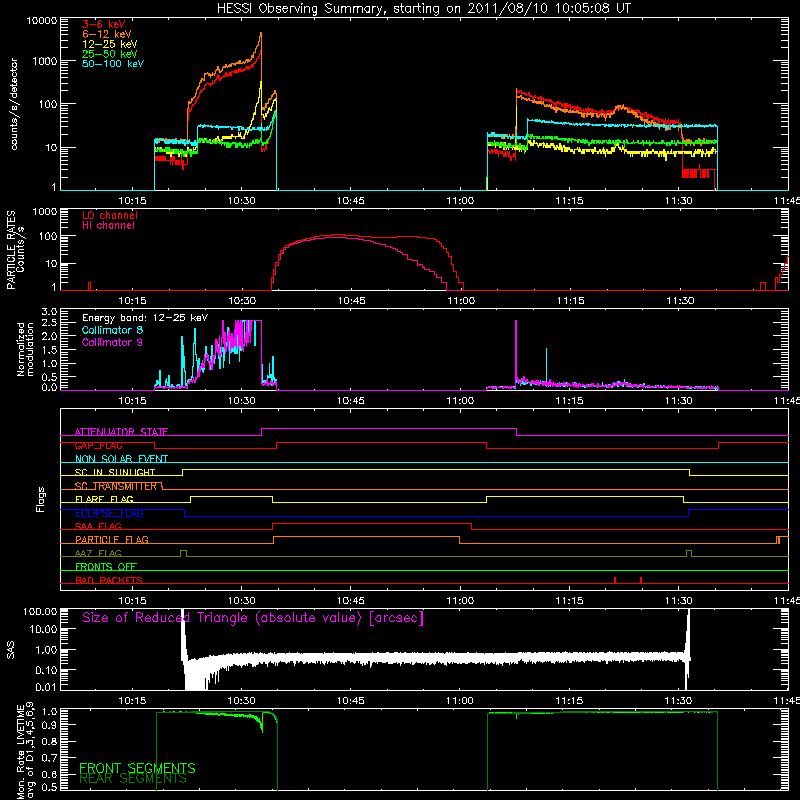Click the 'LO channel' legend label

pos(110,216)
